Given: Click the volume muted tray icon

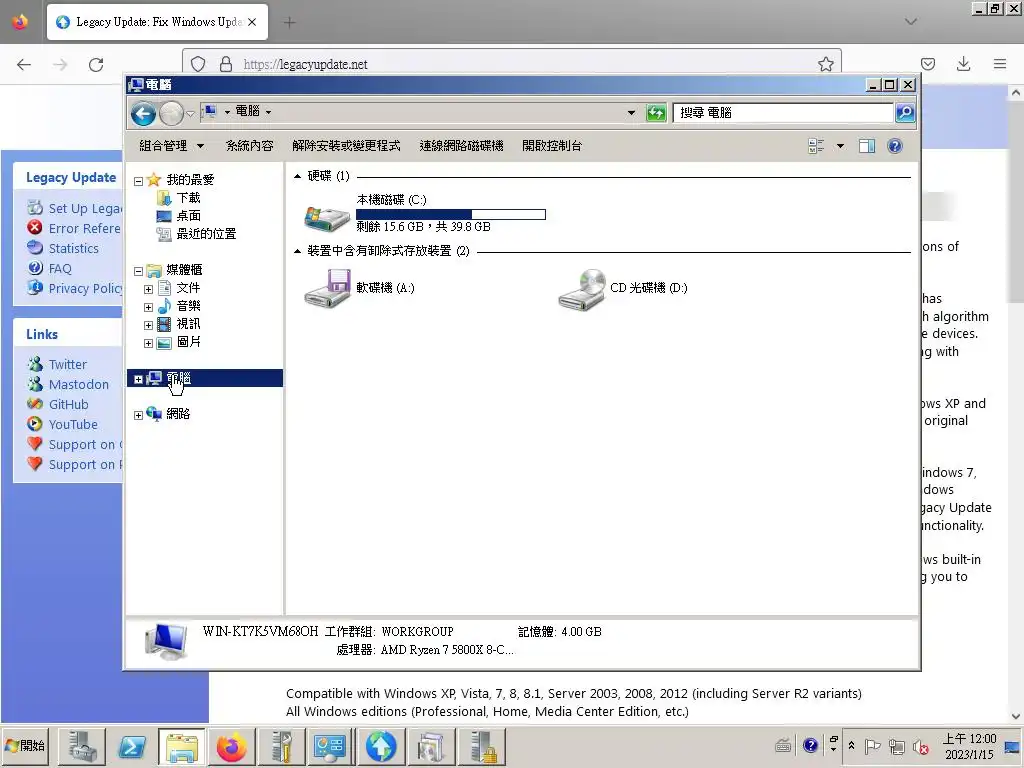Looking at the screenshot, I should (920, 746).
